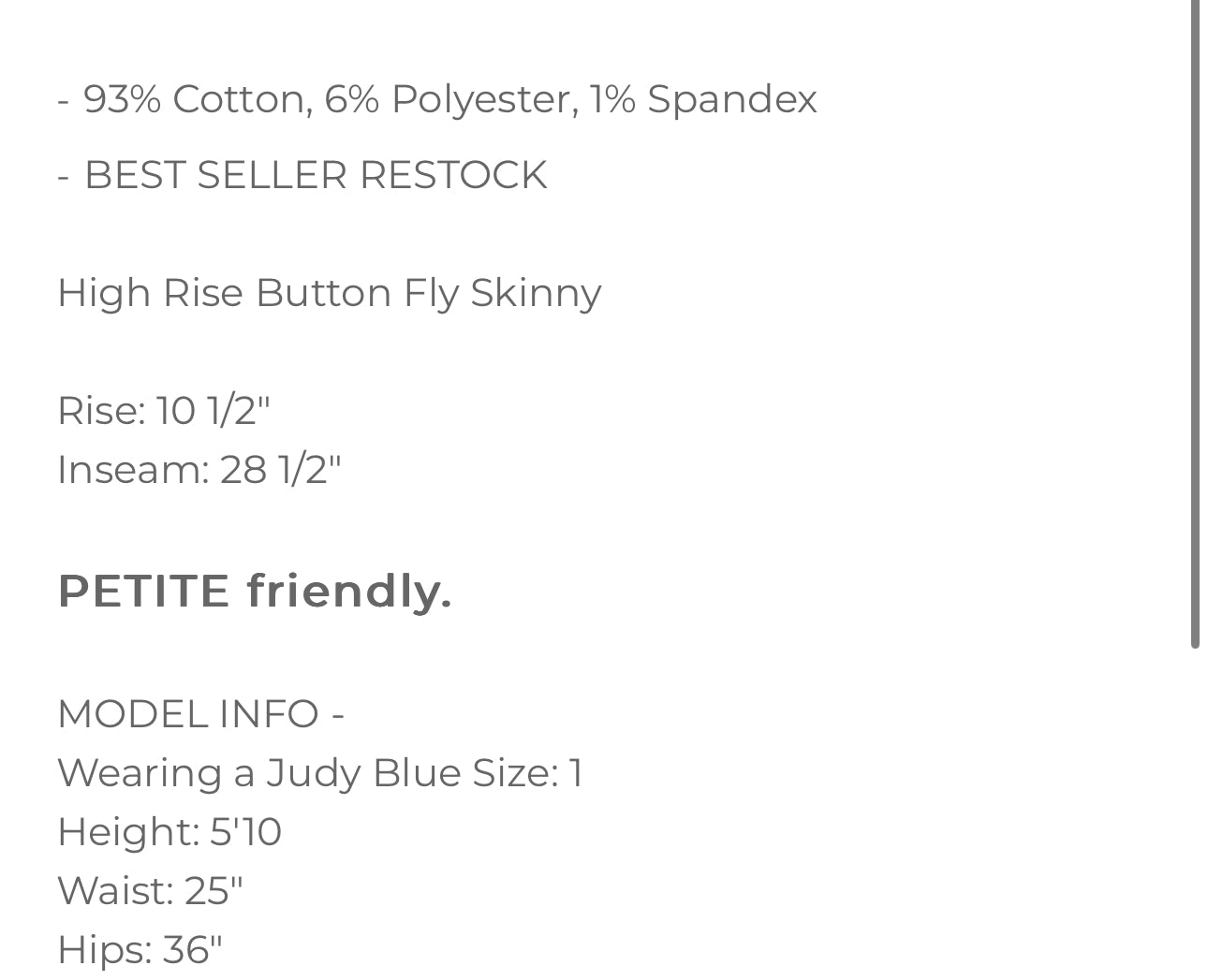Screen dimensions: 1208x980
Task: Click the Hips: 36" line
Action: coord(140,949)
